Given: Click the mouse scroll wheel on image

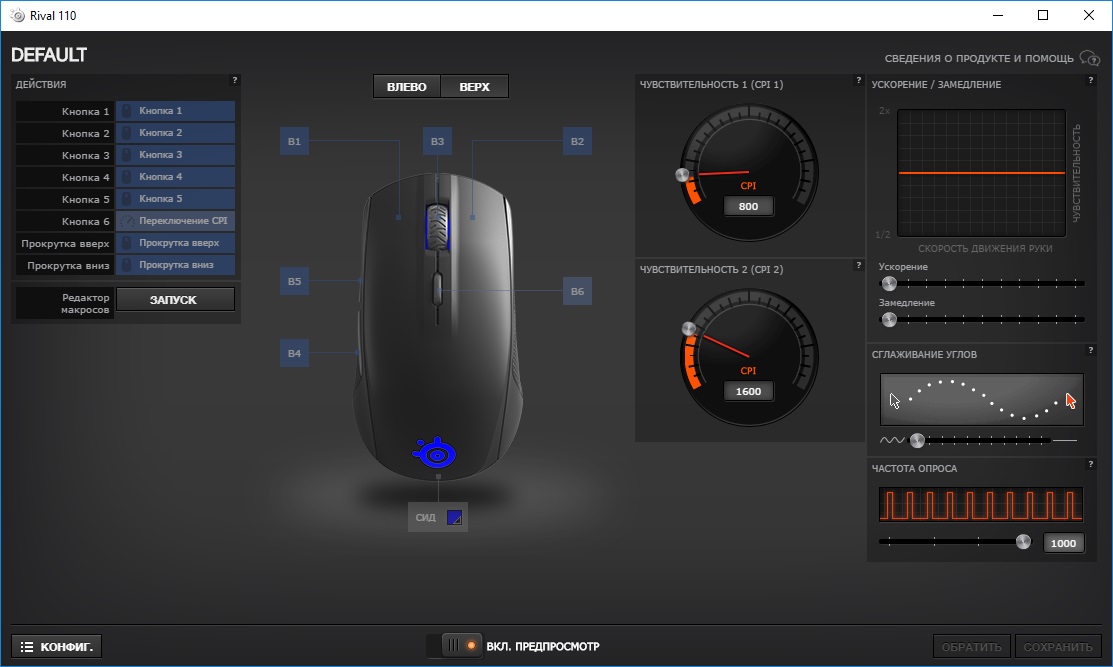Looking at the screenshot, I should coord(437,227).
